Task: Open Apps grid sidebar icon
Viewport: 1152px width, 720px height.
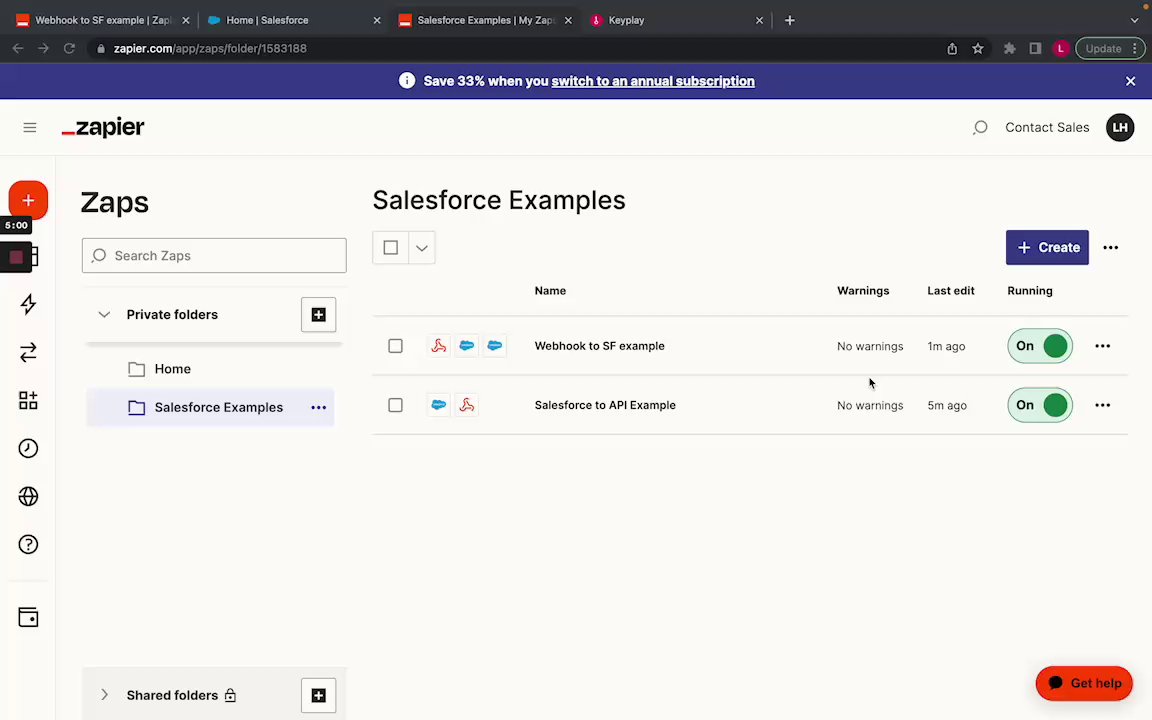Action: 28,400
